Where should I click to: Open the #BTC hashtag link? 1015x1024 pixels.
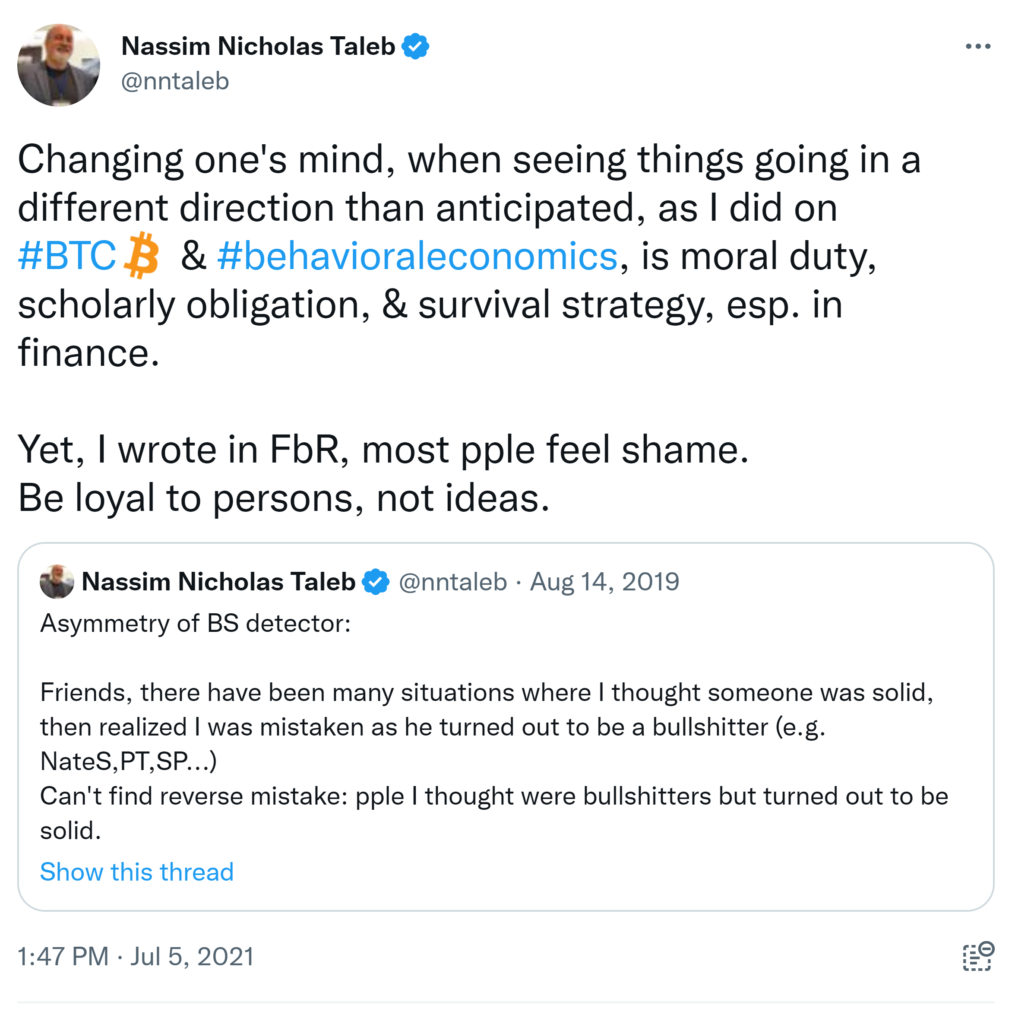68,257
